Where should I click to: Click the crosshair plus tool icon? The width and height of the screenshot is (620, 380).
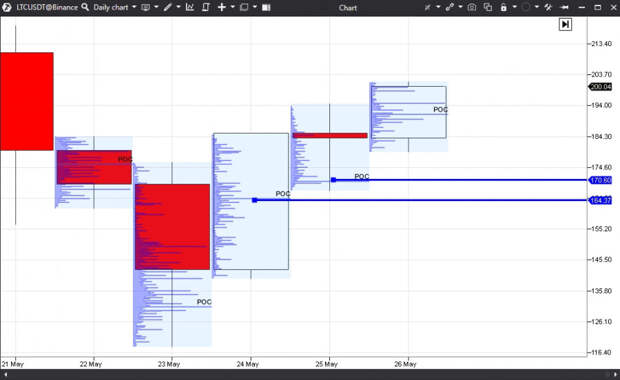point(222,7)
